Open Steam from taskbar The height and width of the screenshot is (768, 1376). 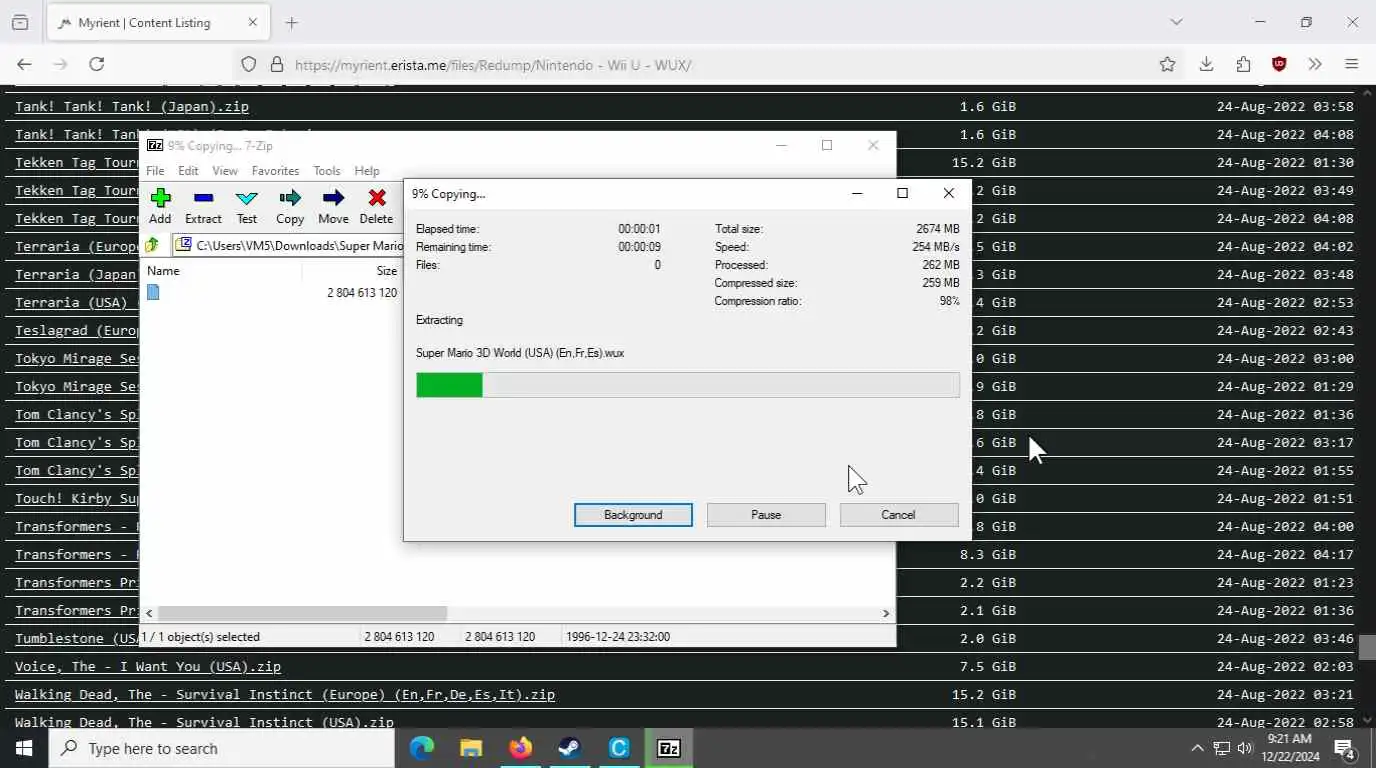(x=570, y=748)
